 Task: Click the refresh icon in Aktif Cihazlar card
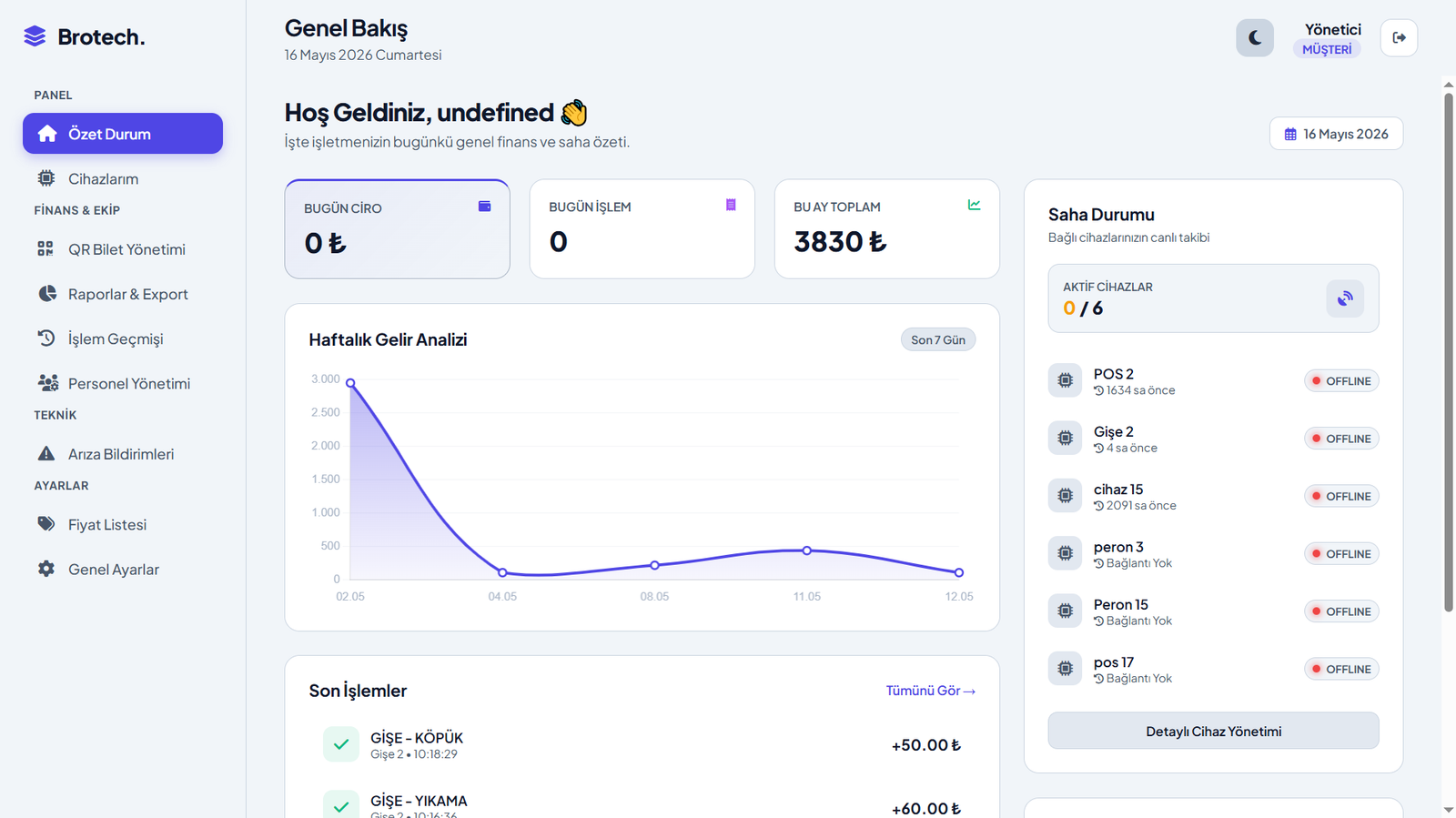click(x=1345, y=298)
